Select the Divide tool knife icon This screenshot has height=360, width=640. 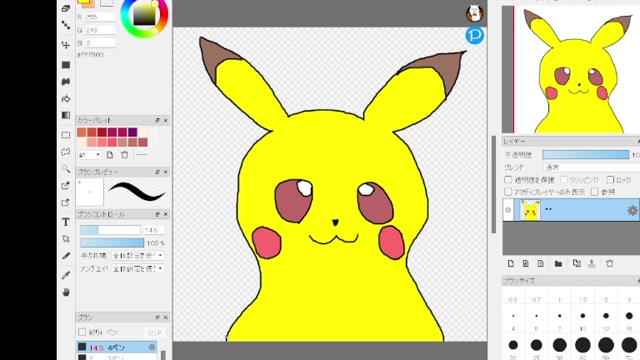pyautogui.click(x=66, y=256)
